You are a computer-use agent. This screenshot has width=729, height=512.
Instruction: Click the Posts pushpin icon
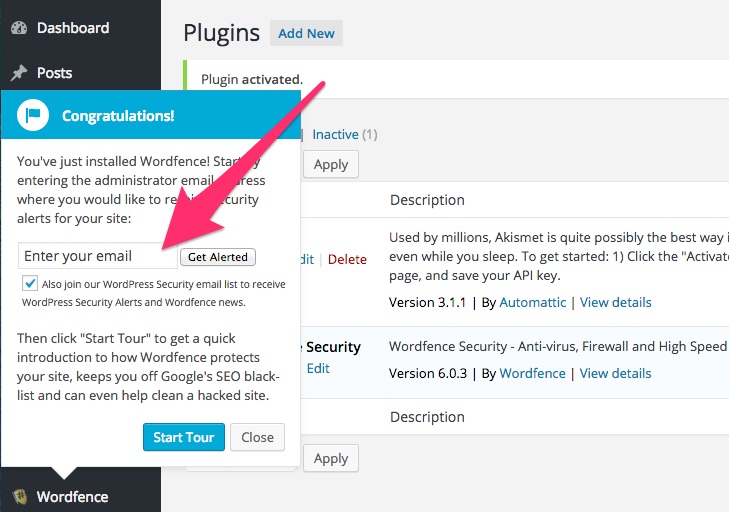tap(19, 73)
